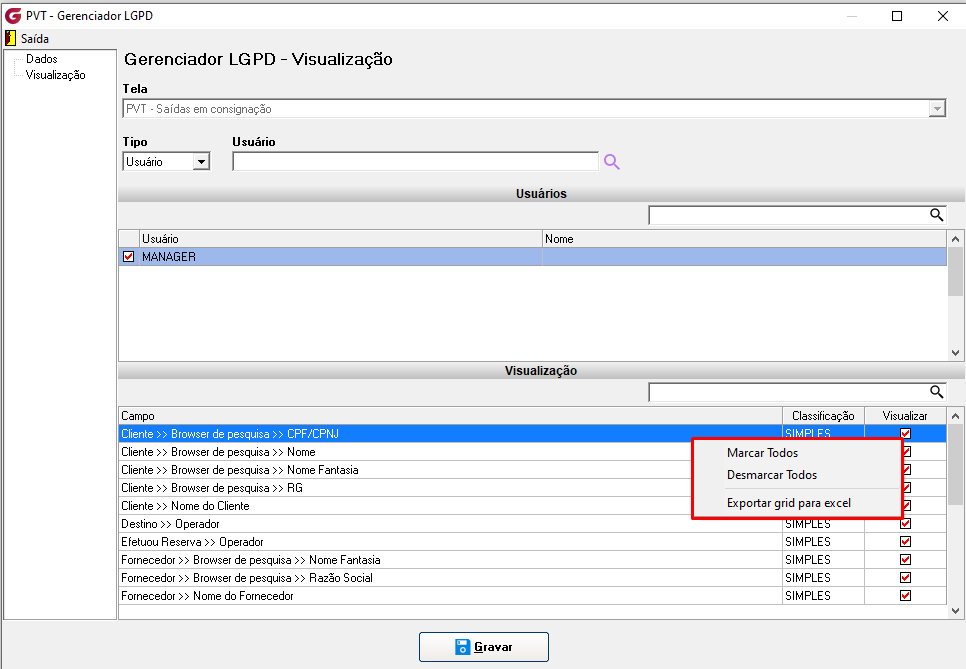Toggle Visualizar for Fornecedor Razão Social row
The image size is (966, 669).
coord(905,577)
